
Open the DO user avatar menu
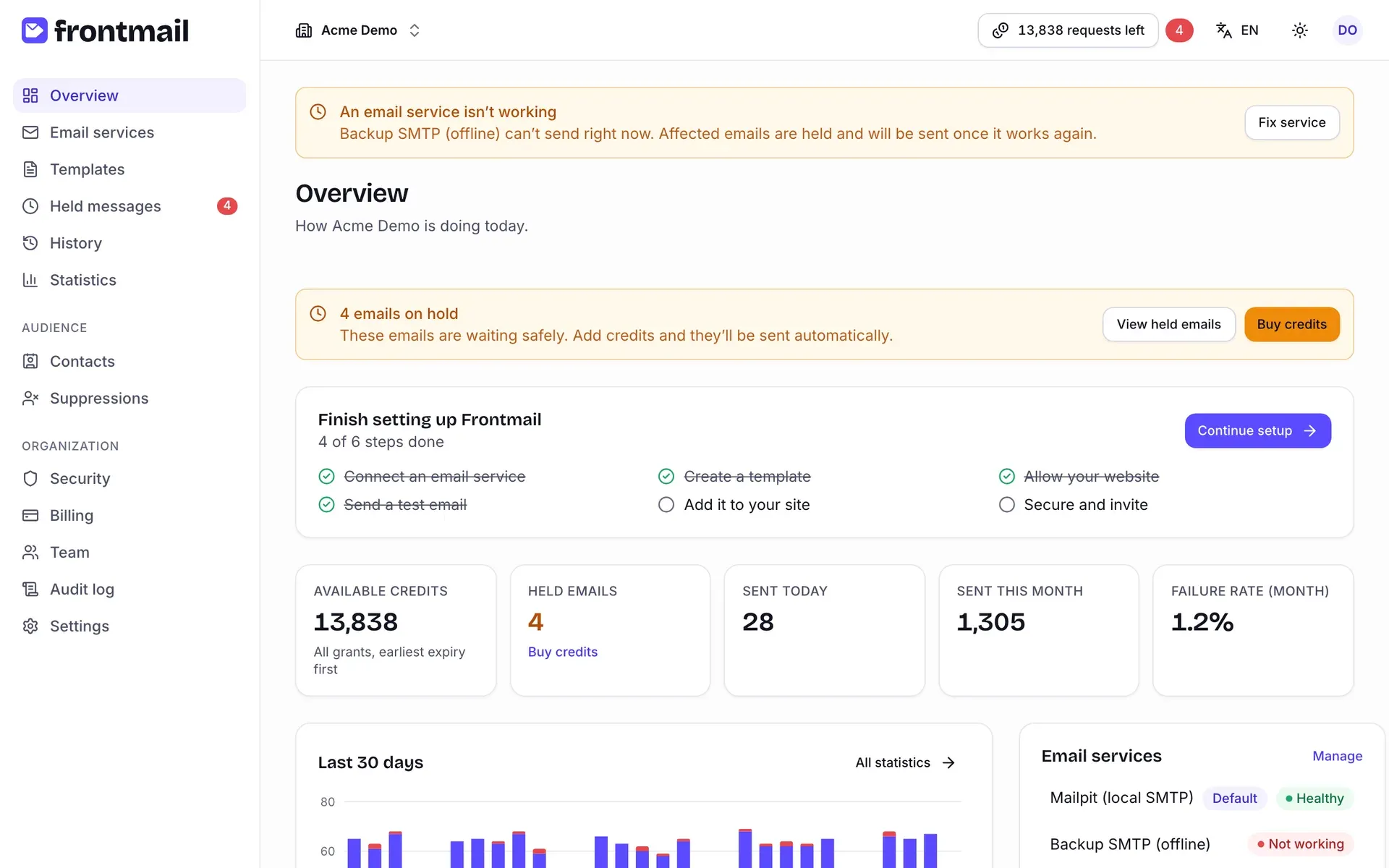(x=1347, y=30)
